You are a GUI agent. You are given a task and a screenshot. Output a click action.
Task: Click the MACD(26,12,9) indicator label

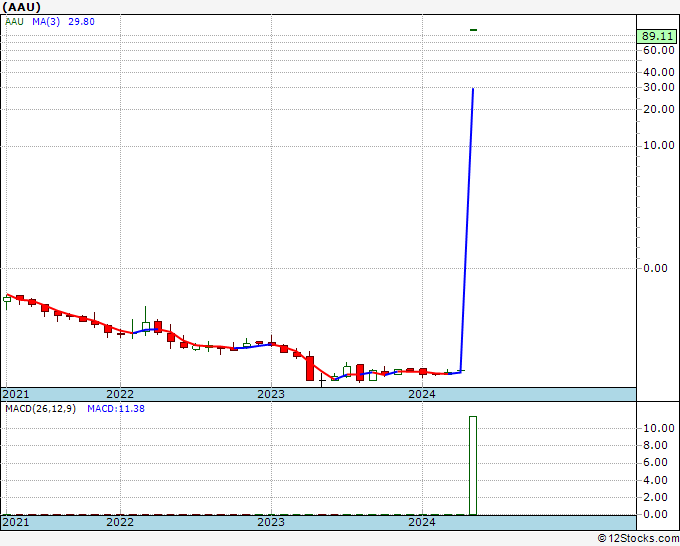[x=40, y=409]
